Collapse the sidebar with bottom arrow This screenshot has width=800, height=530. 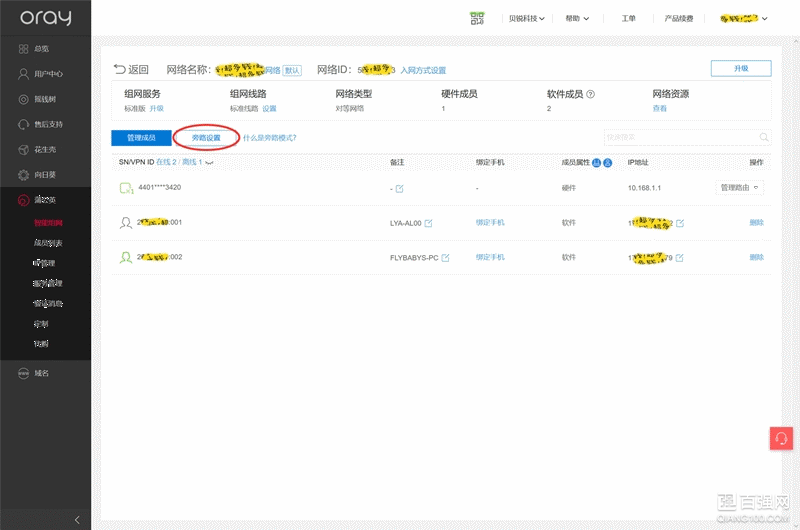77,520
